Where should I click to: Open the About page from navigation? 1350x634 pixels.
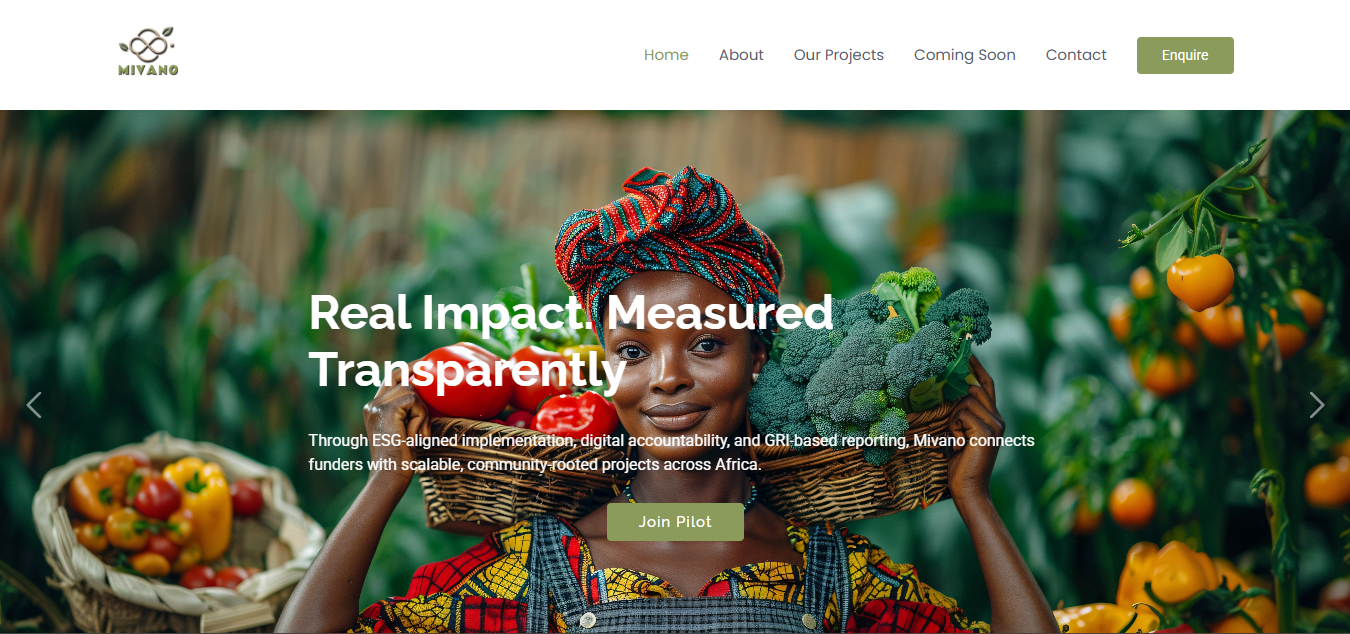tap(741, 55)
